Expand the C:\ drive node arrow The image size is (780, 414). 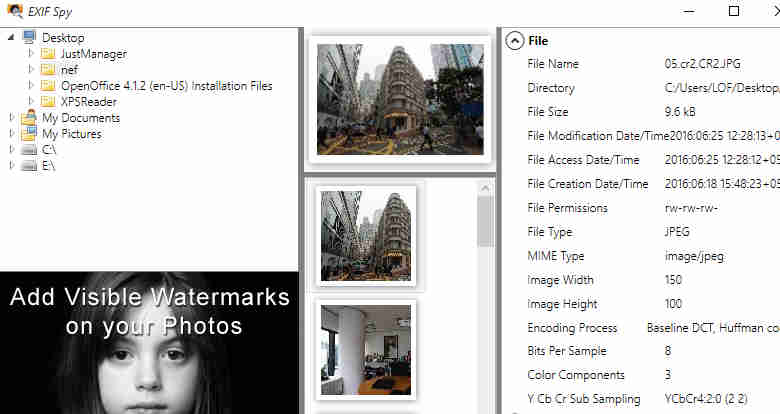click(12, 149)
